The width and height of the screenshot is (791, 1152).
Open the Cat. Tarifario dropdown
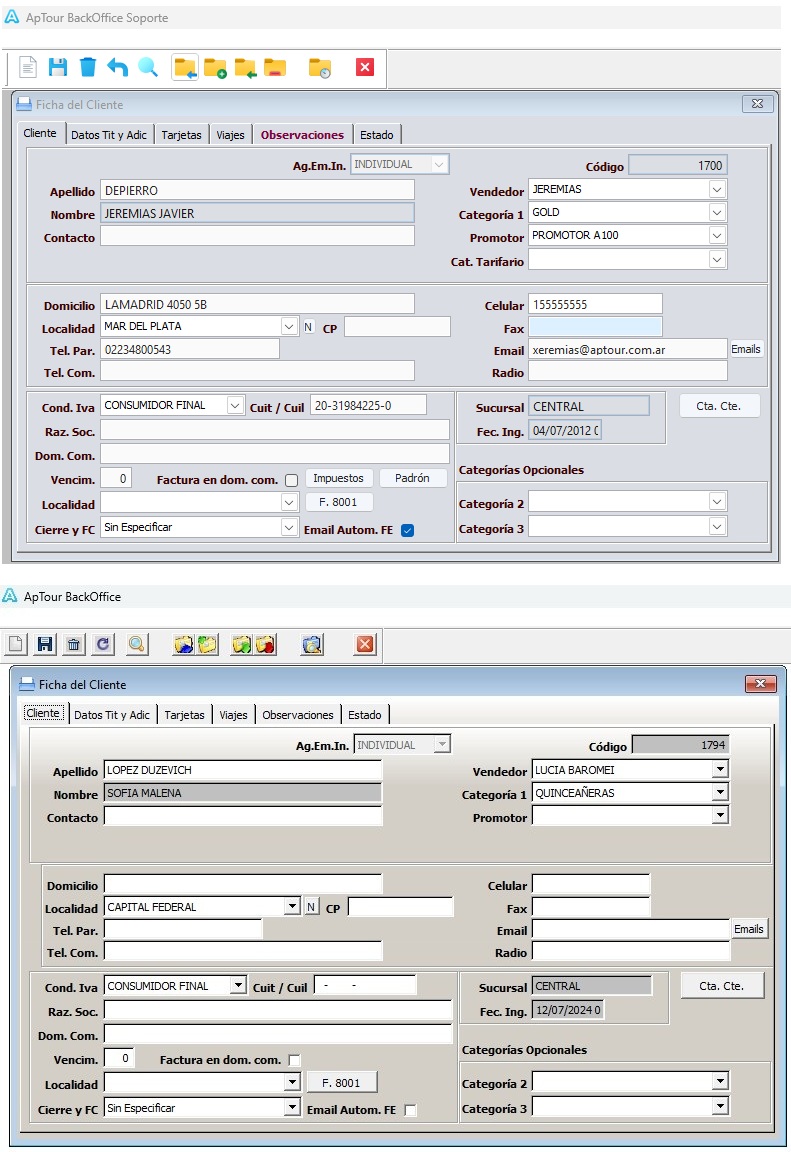[717, 259]
